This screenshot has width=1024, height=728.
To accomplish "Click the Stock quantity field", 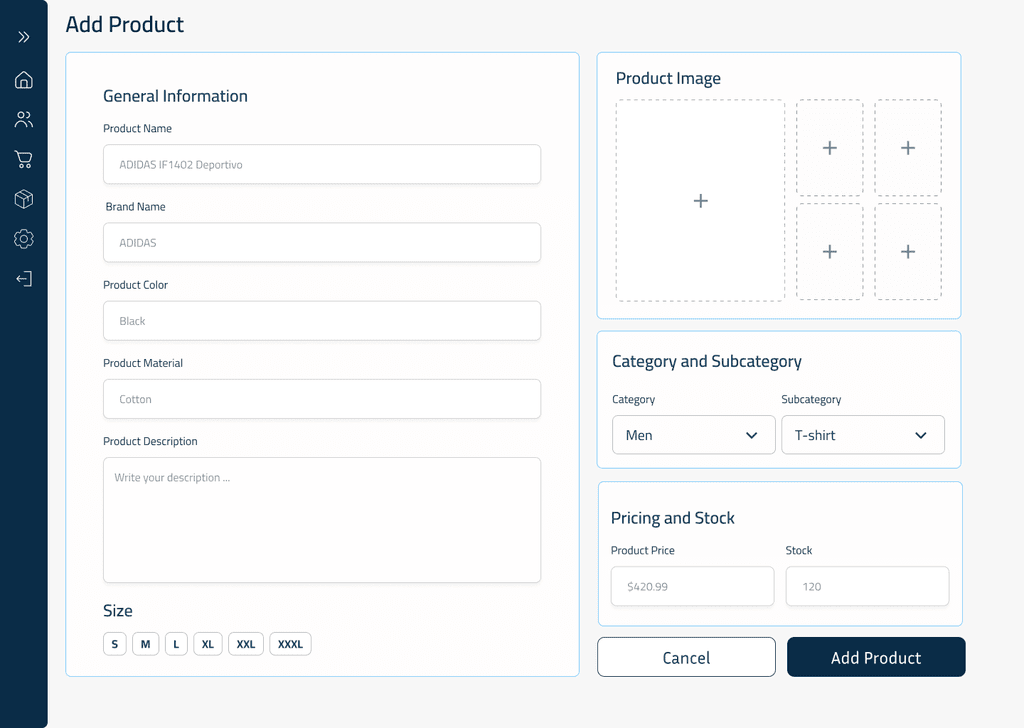I will coord(867,586).
